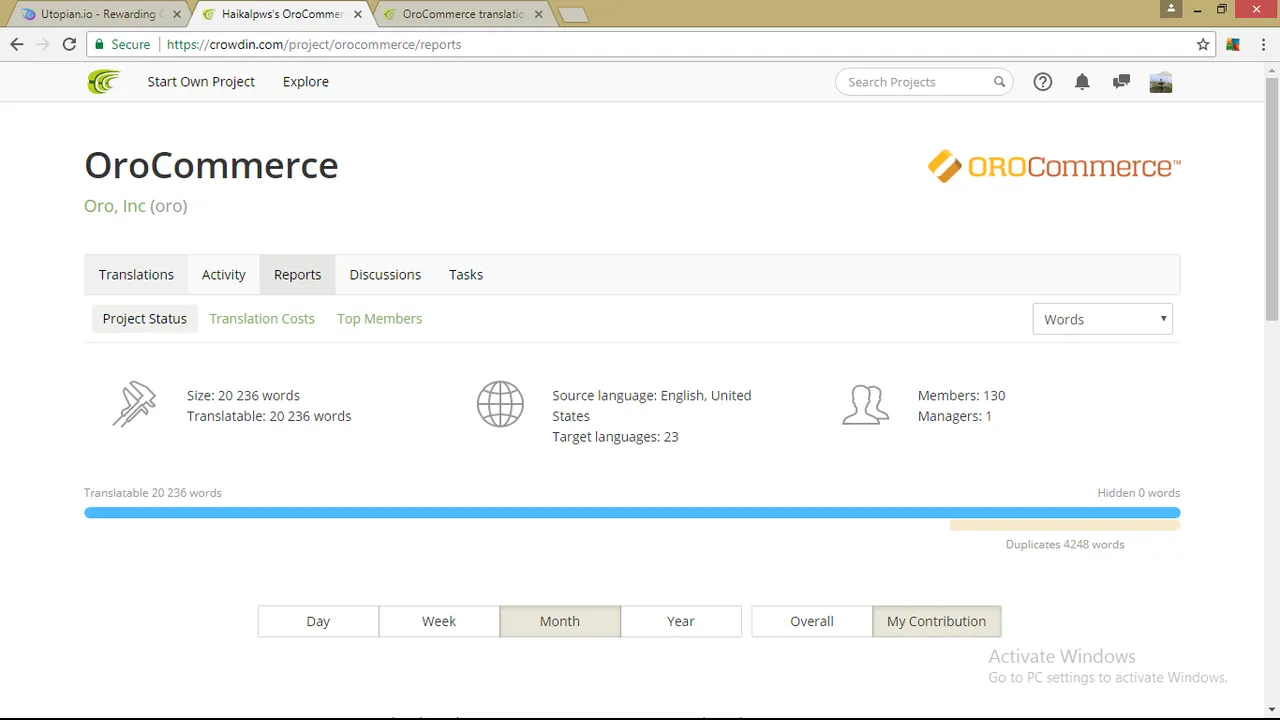Click the Duplicates 4248 words label
This screenshot has height=720, width=1280.
1065,545
